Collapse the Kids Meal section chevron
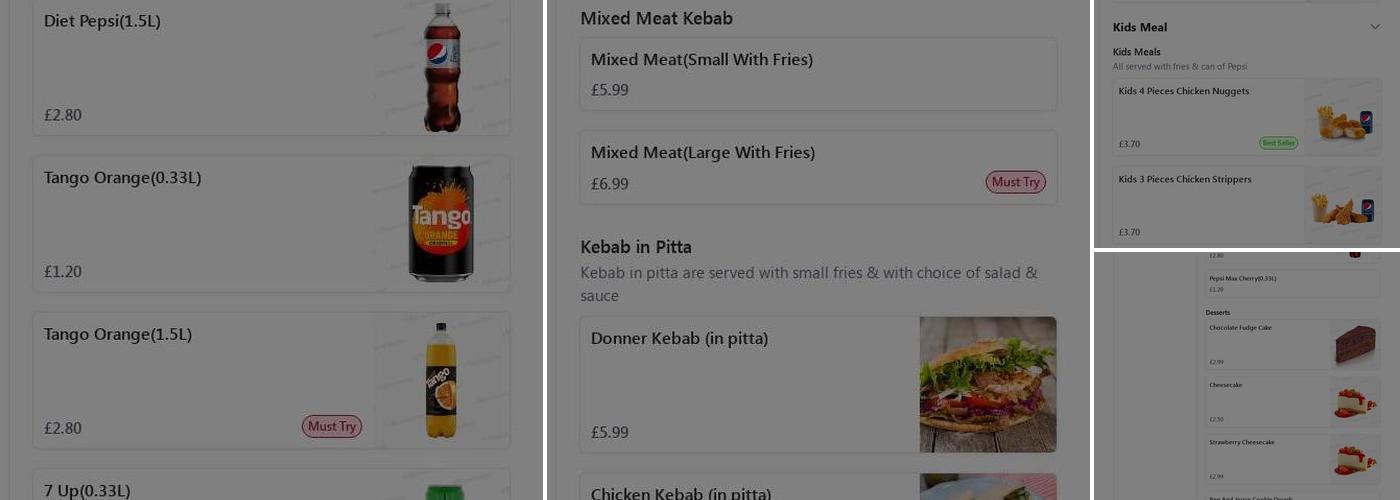1400x500 pixels. click(1375, 27)
